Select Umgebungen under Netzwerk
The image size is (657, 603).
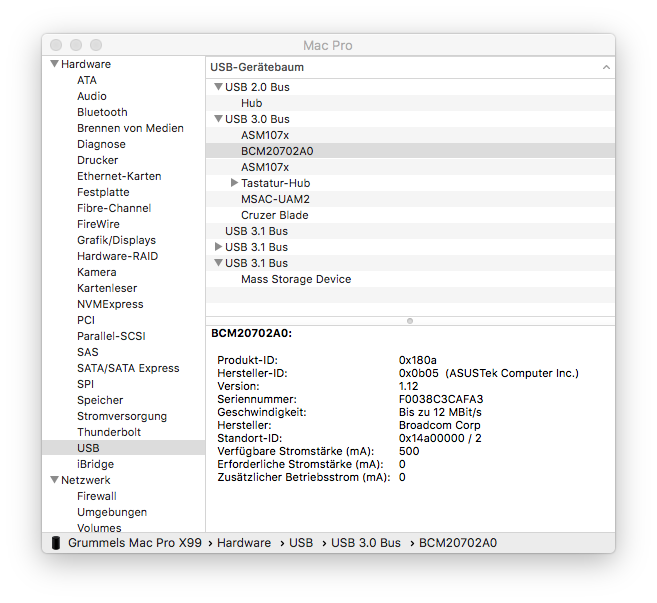pos(112,512)
